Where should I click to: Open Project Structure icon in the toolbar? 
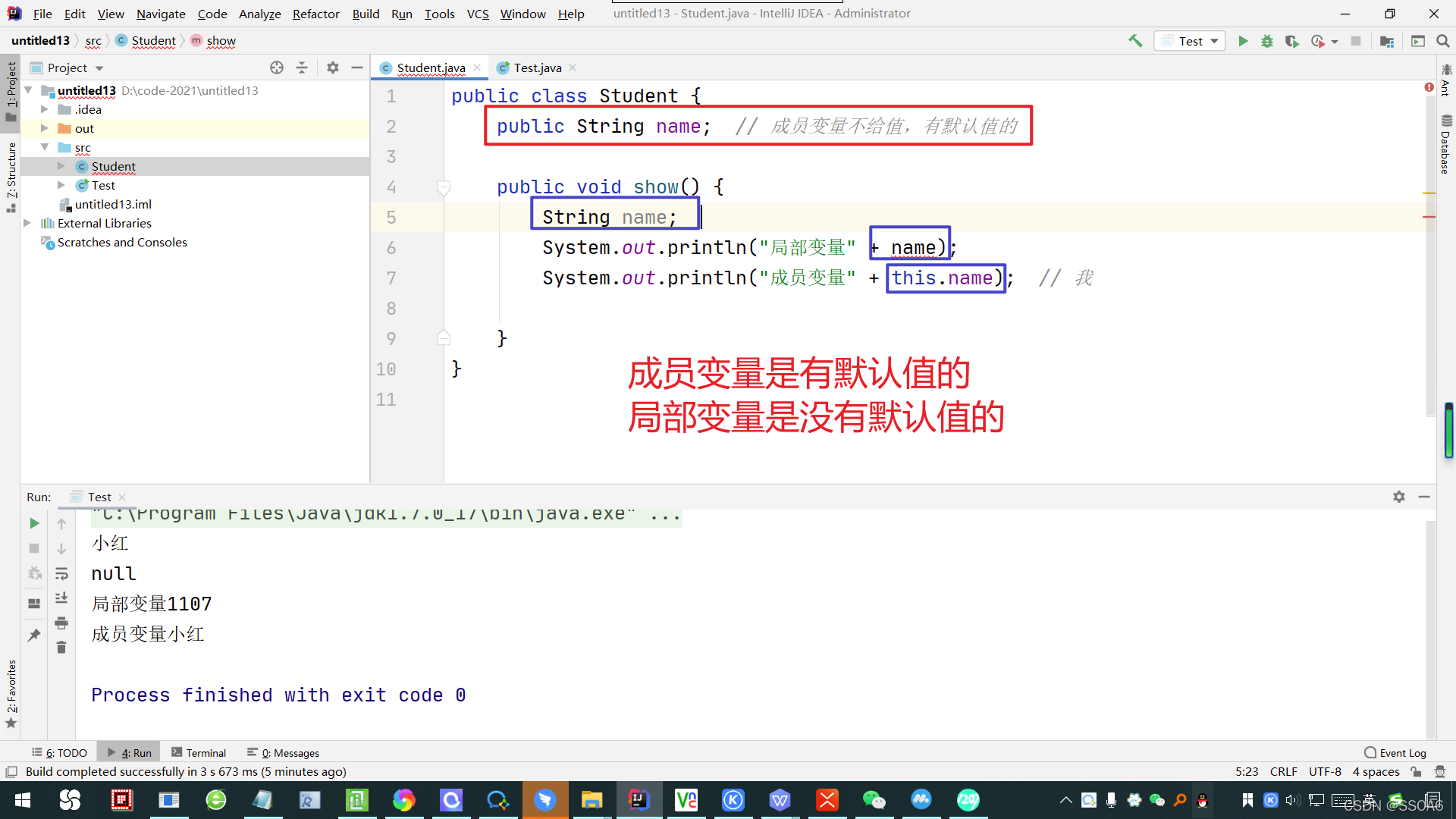click(1387, 41)
